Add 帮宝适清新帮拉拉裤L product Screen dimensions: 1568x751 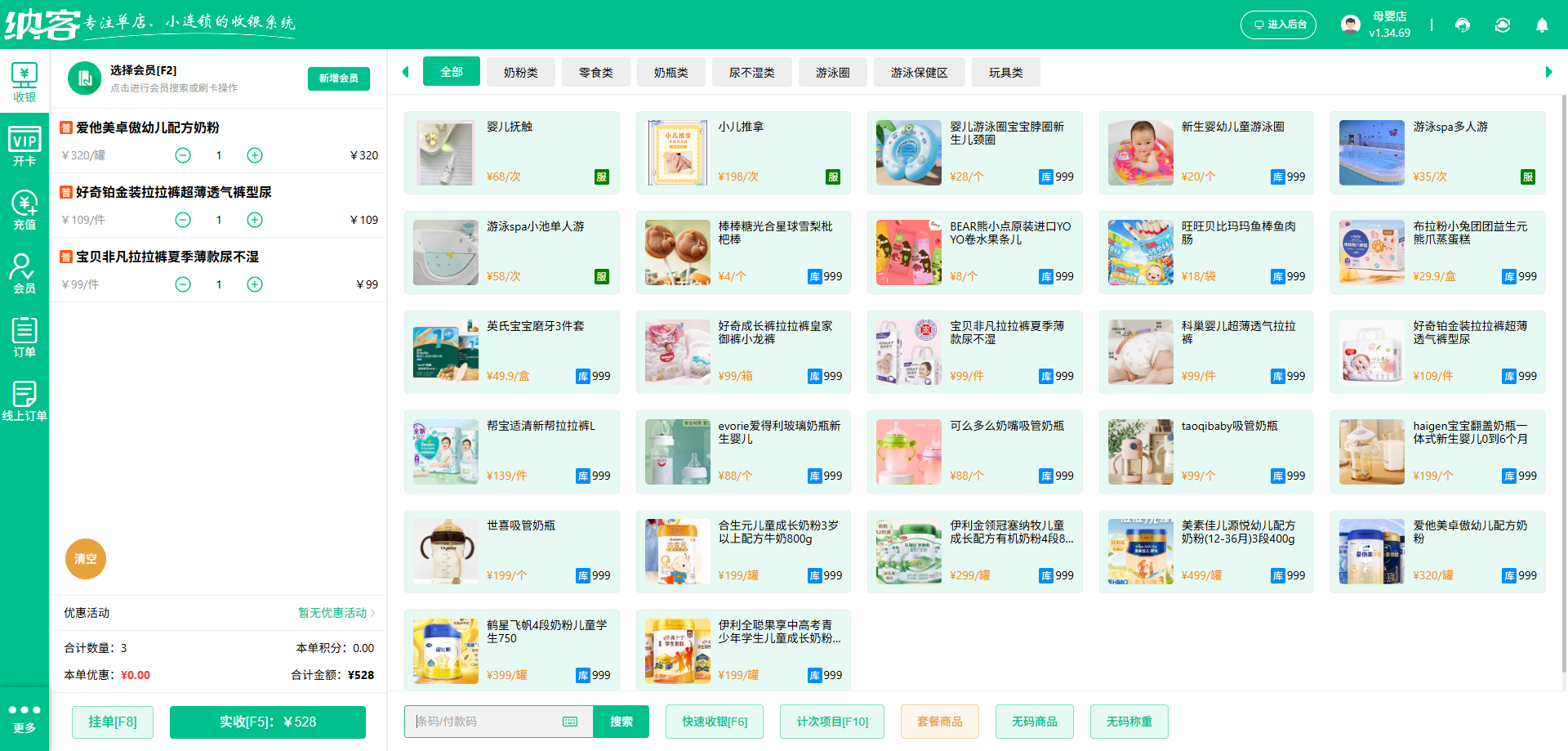tap(512, 452)
